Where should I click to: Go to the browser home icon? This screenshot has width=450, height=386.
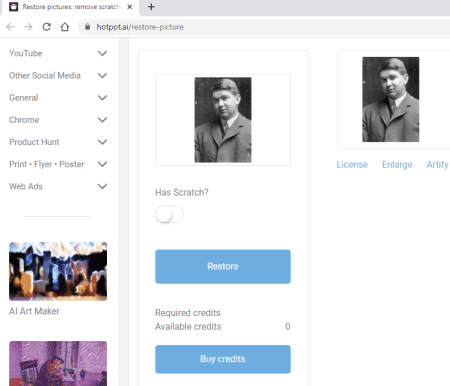pyautogui.click(x=65, y=27)
